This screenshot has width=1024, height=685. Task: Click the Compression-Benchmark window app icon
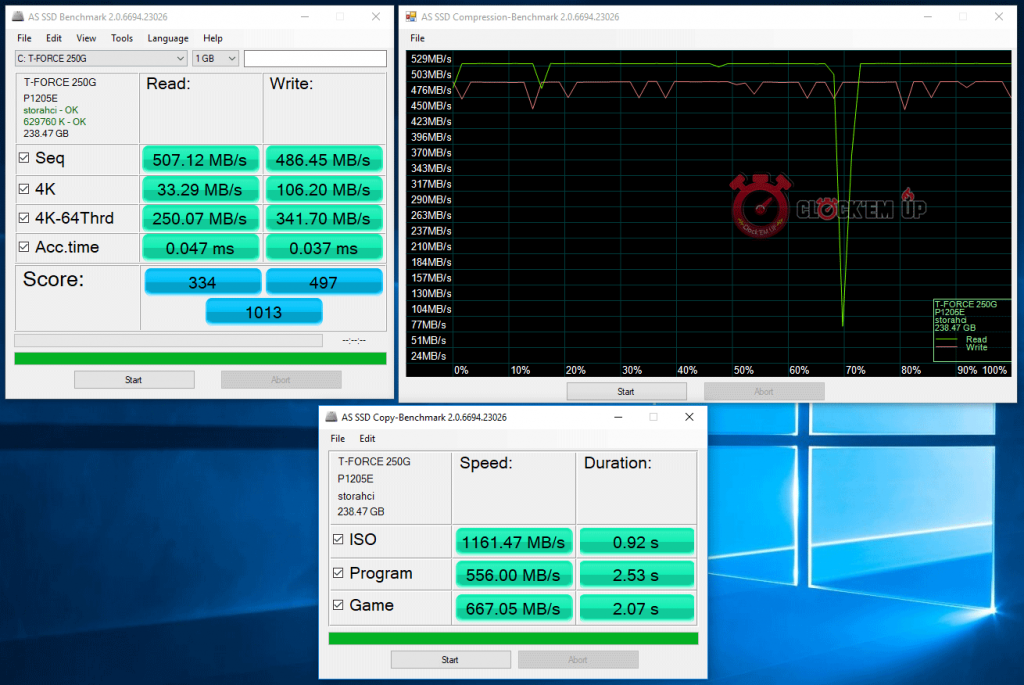tap(412, 17)
